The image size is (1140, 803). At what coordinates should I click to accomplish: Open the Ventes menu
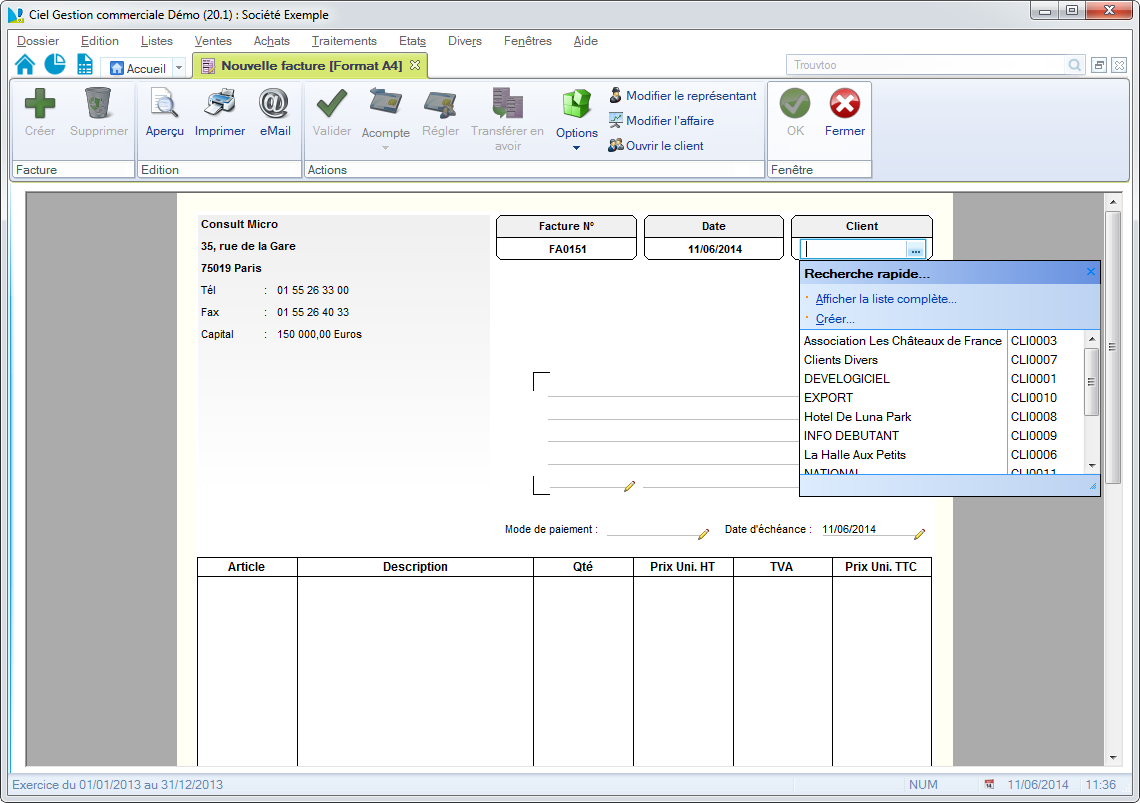(213, 41)
